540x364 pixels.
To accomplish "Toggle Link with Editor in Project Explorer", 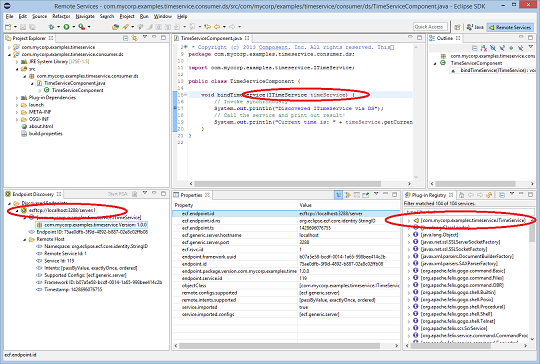I will [x=135, y=38].
